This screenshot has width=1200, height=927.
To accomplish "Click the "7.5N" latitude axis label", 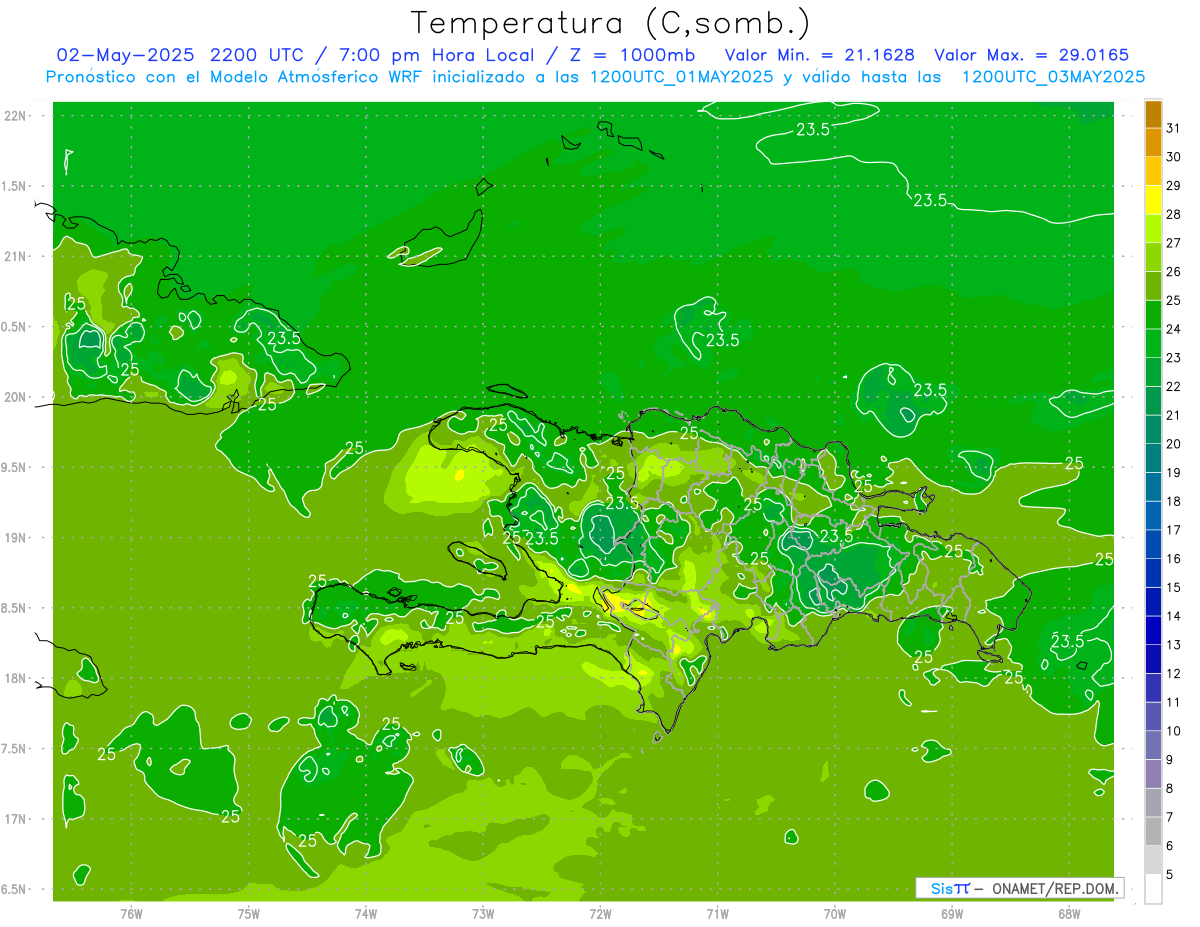I will click(x=15, y=749).
